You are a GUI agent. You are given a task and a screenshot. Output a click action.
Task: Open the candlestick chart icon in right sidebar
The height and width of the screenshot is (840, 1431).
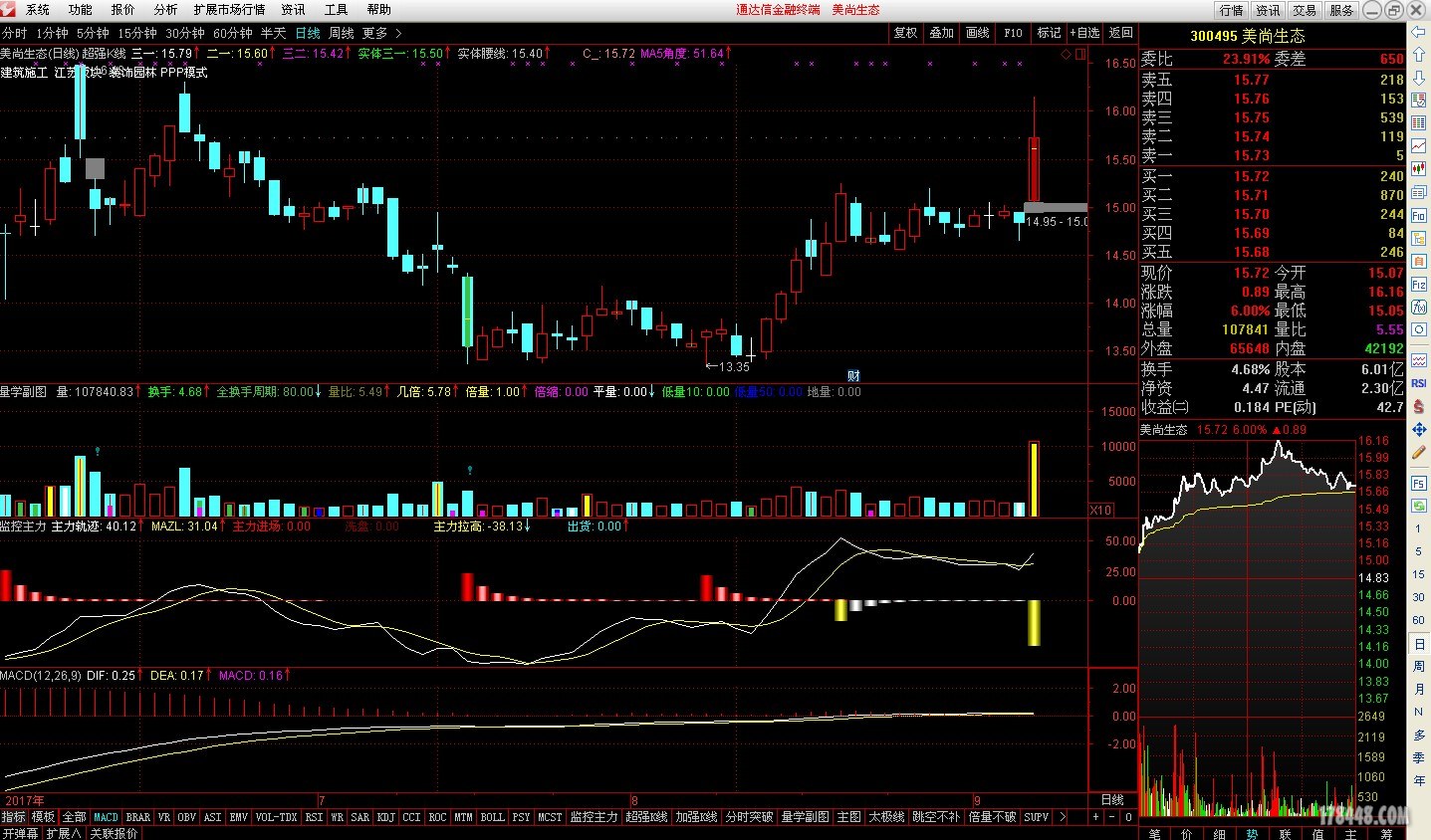click(x=1419, y=169)
